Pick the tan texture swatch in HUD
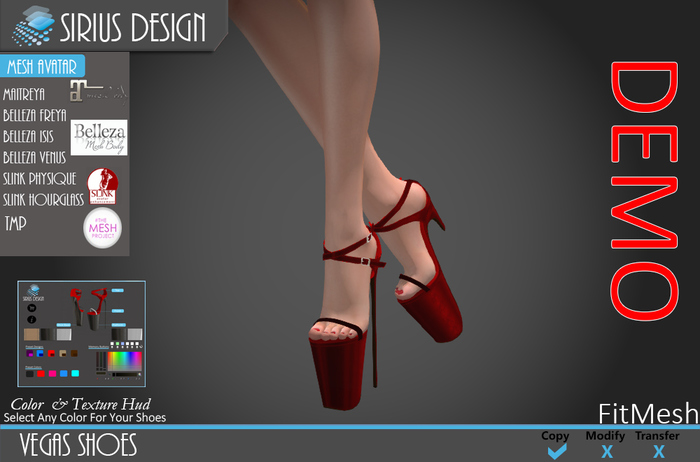Screen dimensions: 700x462 (x=32, y=334)
